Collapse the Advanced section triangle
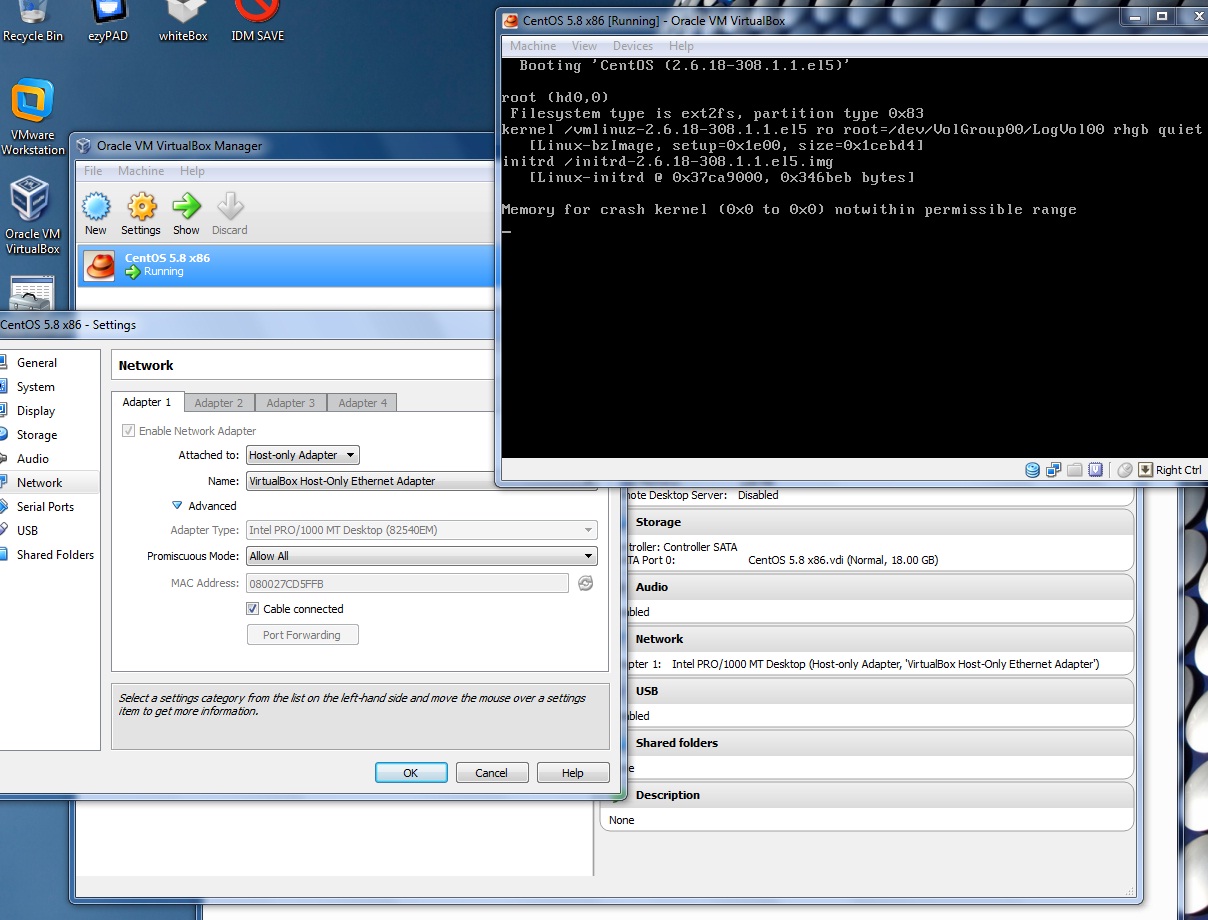The width and height of the screenshot is (1208, 920). 177,506
